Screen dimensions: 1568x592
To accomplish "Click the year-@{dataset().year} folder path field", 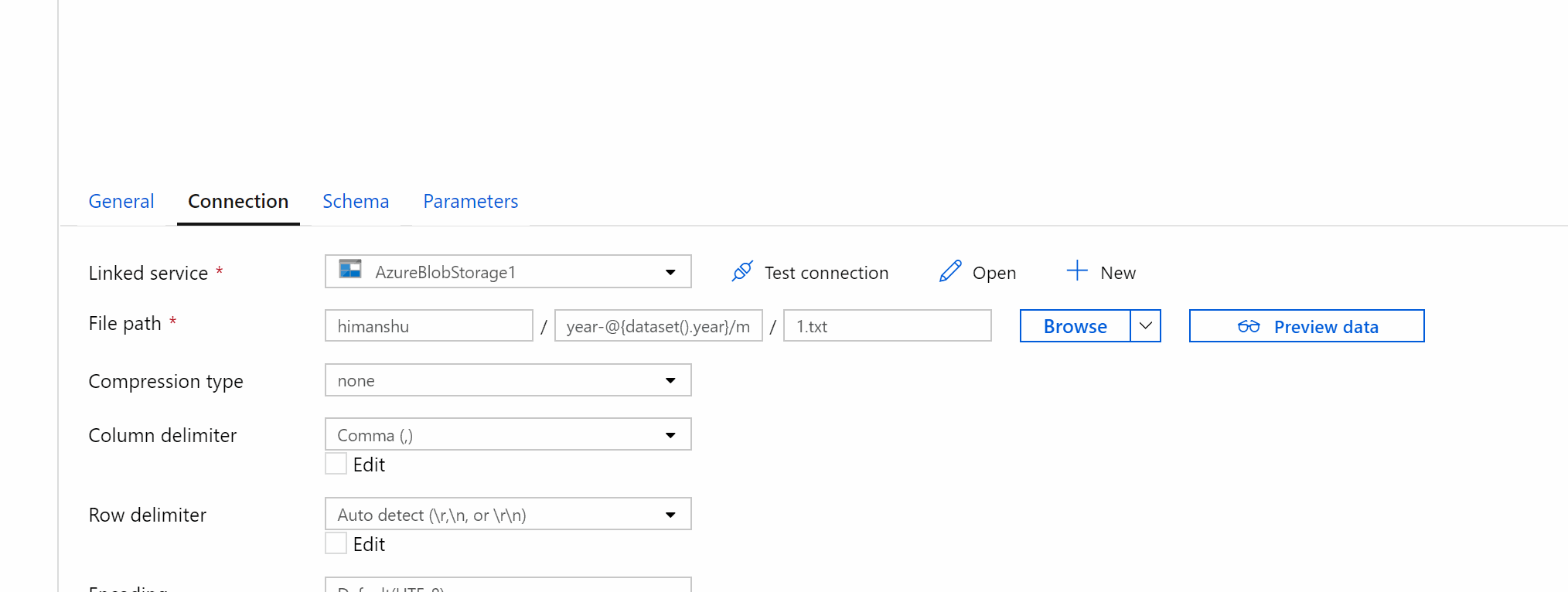I will [659, 325].
